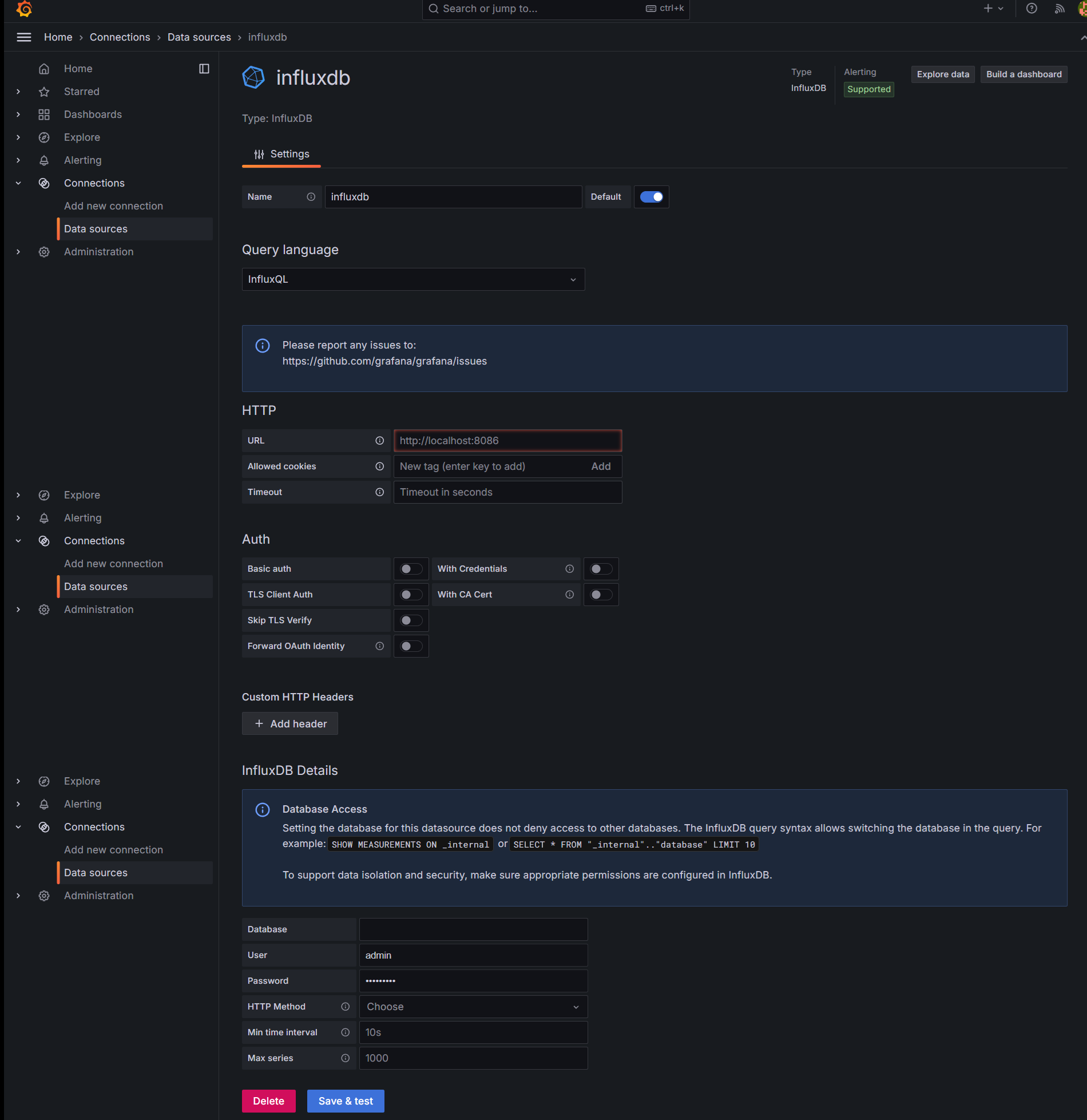Expand the Dashboards section chevron
1087x1120 pixels.
point(18,114)
